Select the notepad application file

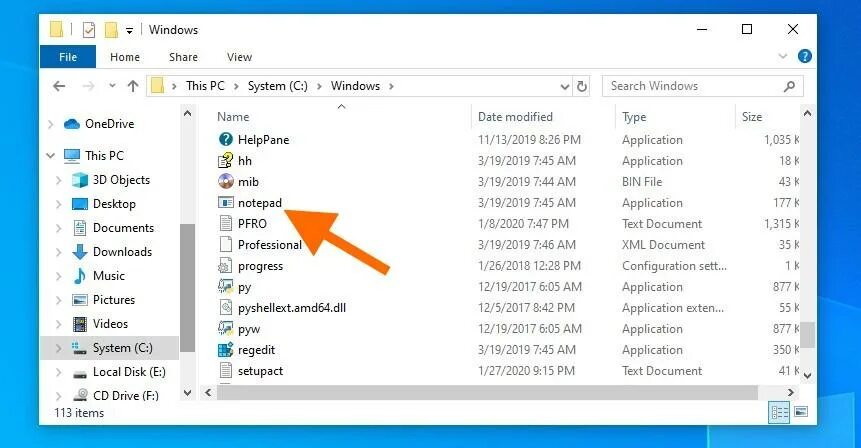(x=260, y=203)
